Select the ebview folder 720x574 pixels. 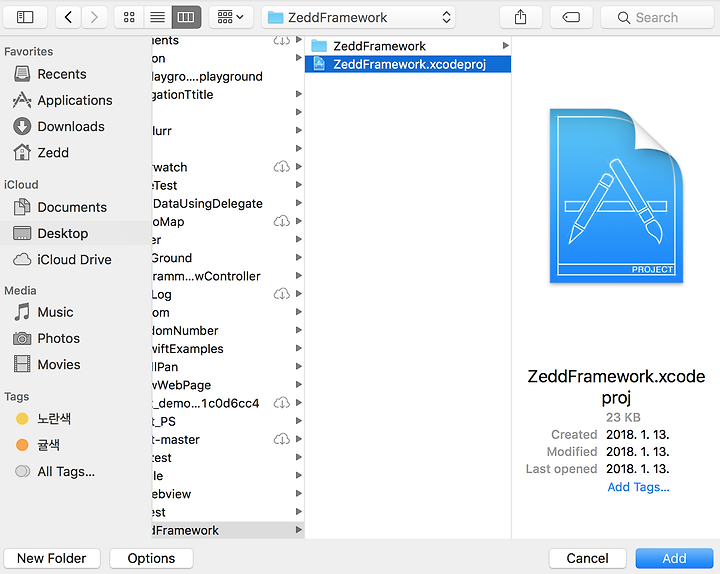(x=228, y=494)
